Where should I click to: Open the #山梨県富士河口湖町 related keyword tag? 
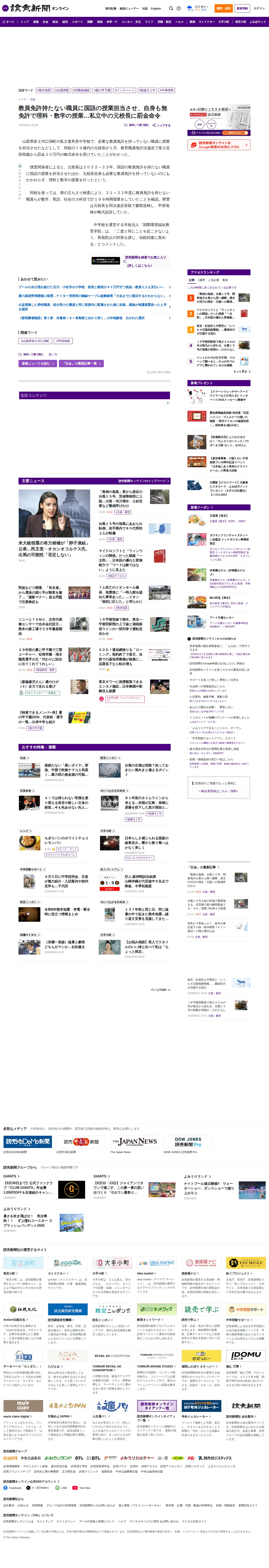(x=36, y=341)
